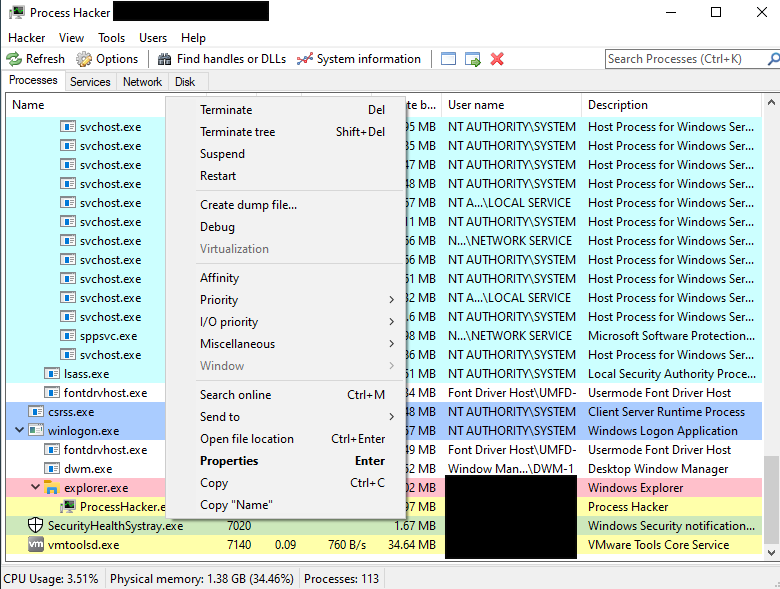Select Create dump file from menu
The image size is (780, 589).
pos(248,205)
